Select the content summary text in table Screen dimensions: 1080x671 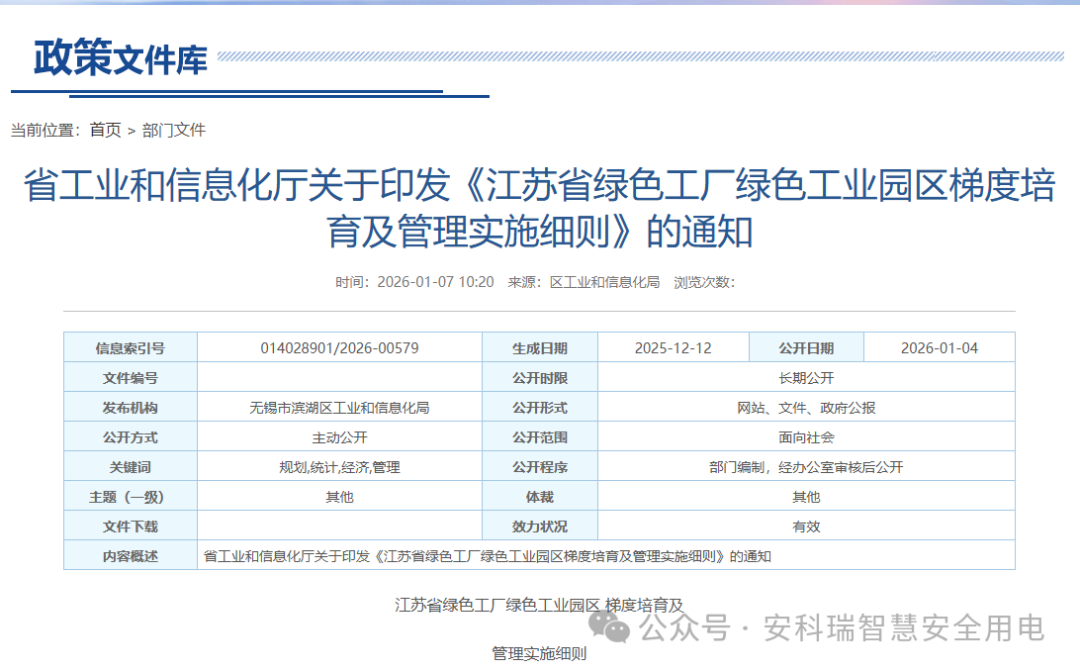click(487, 555)
